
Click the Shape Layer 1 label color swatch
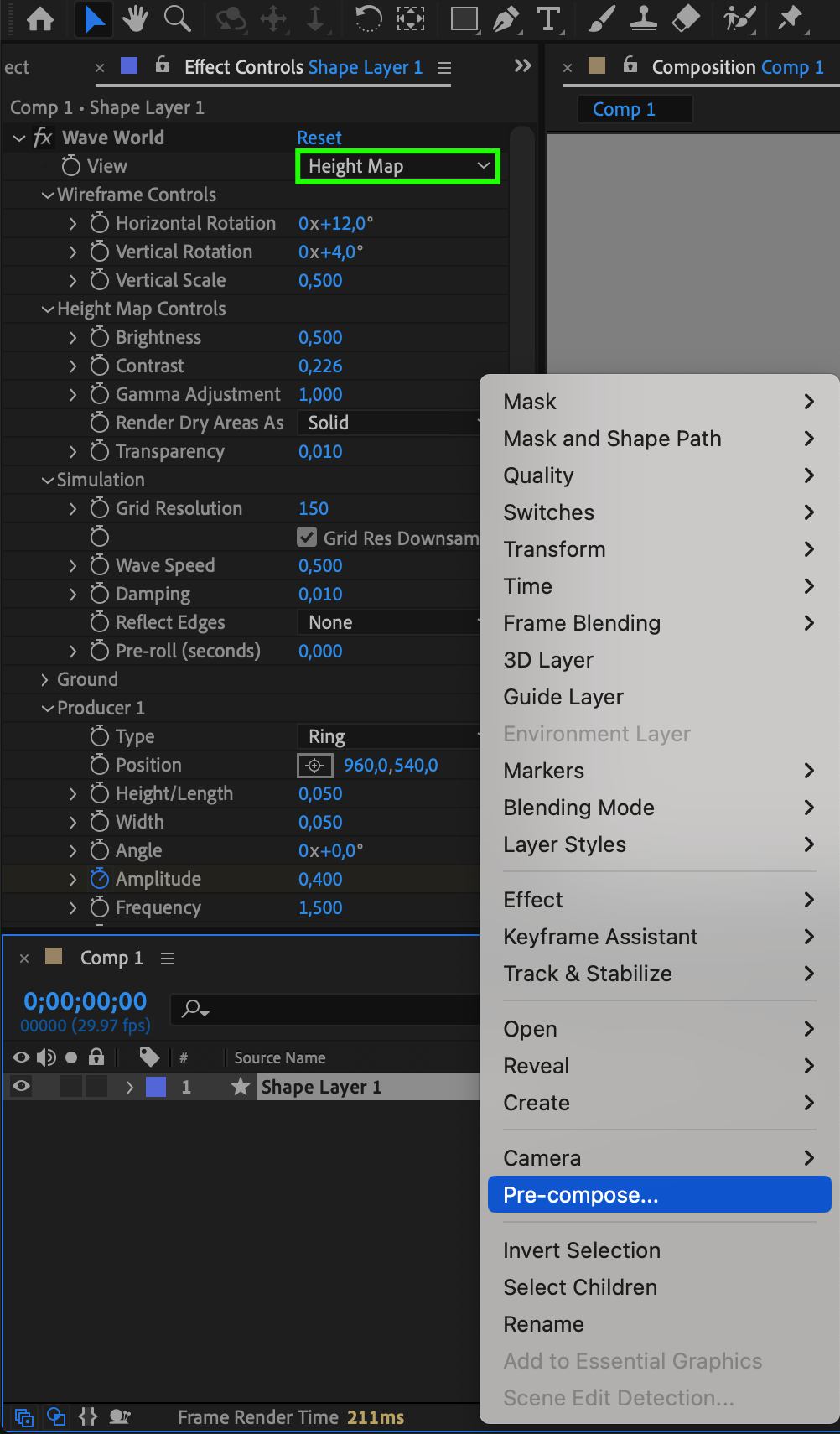(x=156, y=1087)
